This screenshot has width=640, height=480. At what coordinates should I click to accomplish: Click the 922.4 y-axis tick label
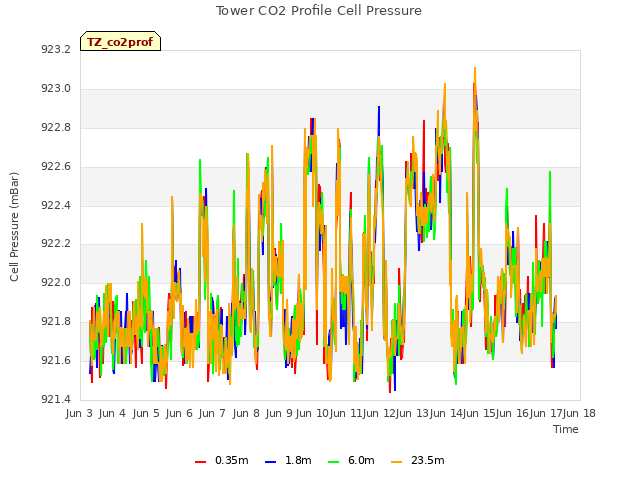coord(56,205)
